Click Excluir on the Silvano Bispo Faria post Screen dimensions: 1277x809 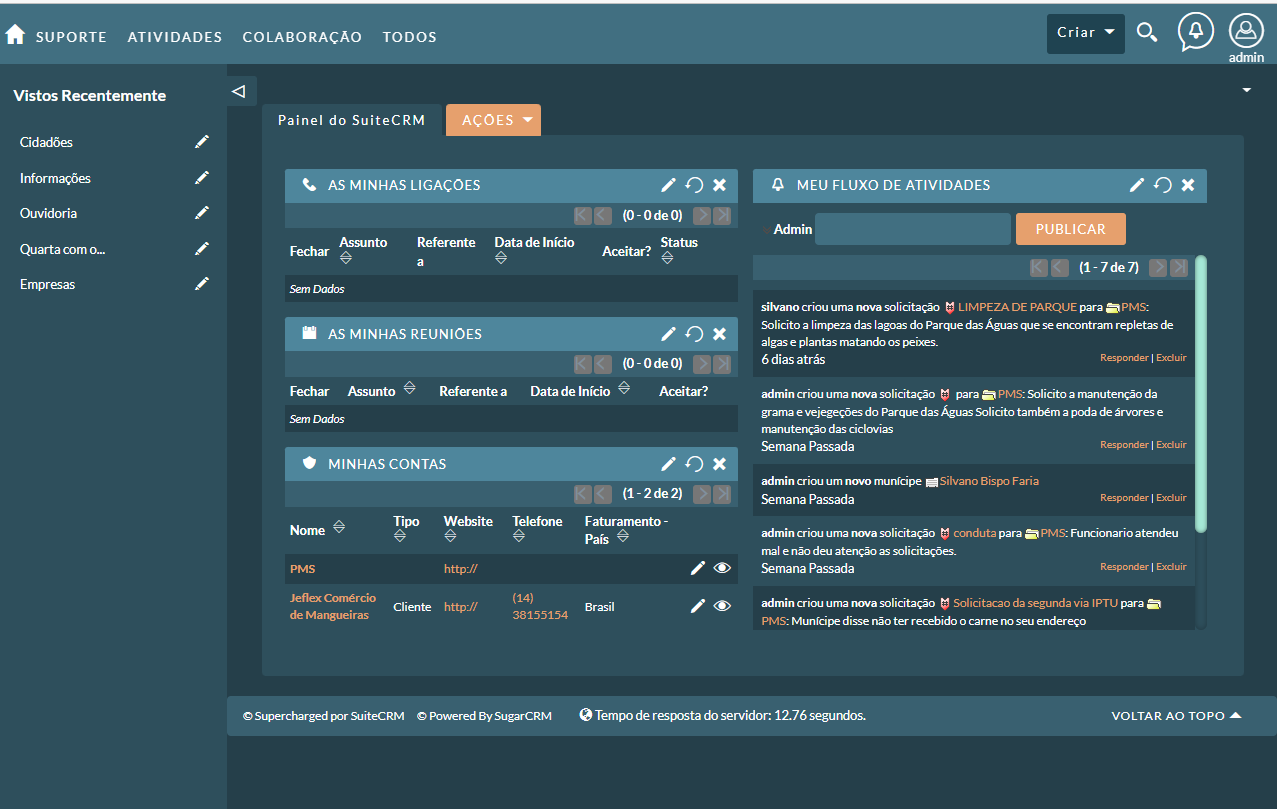point(1171,498)
